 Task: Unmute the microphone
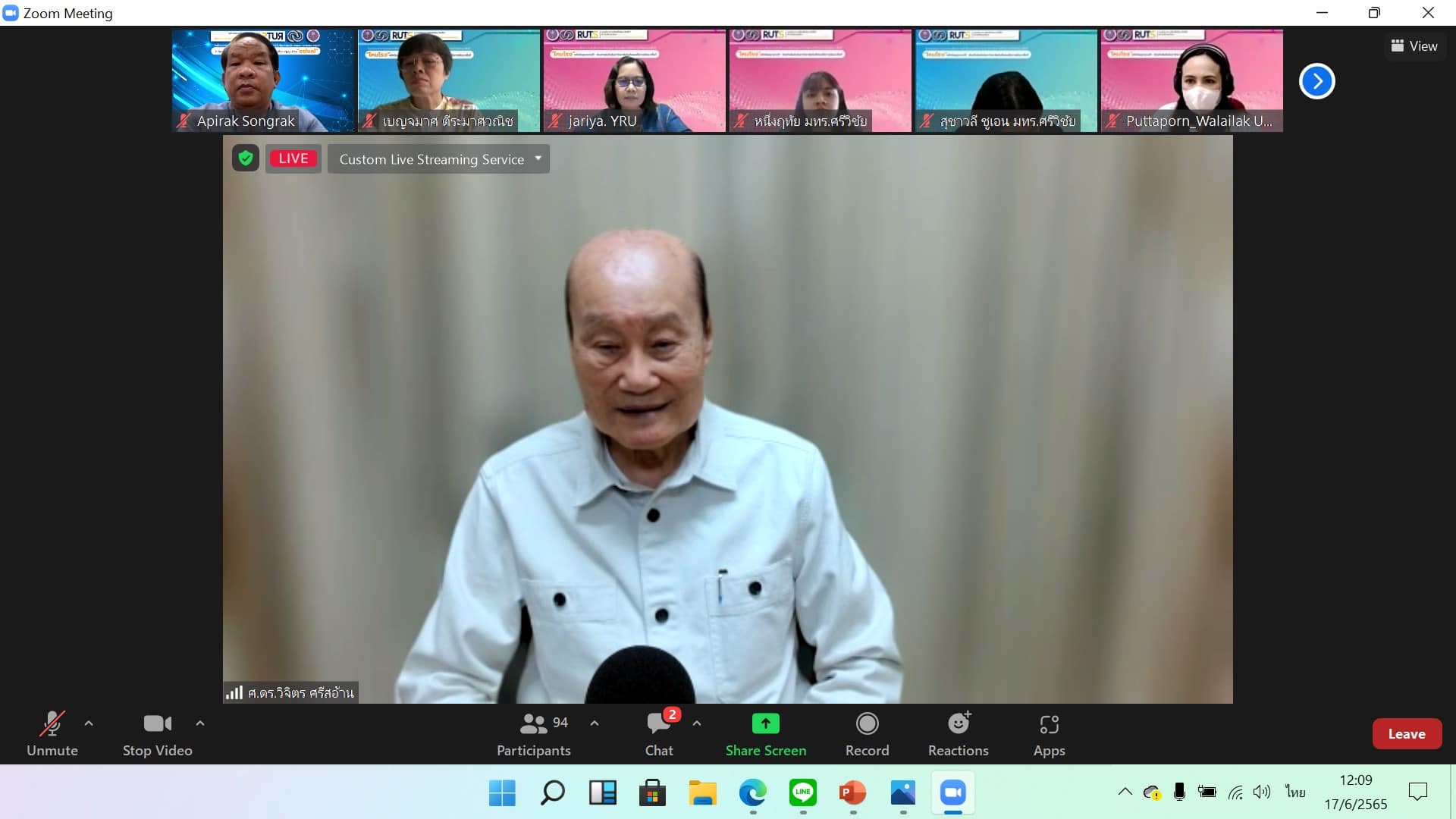(52, 733)
